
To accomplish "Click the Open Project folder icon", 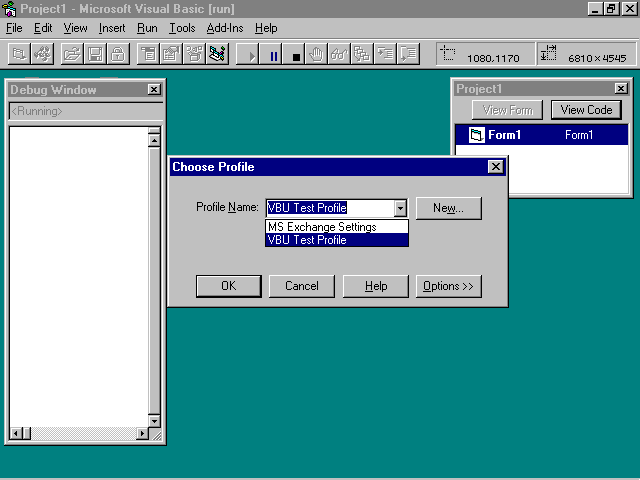I will tap(73, 55).
